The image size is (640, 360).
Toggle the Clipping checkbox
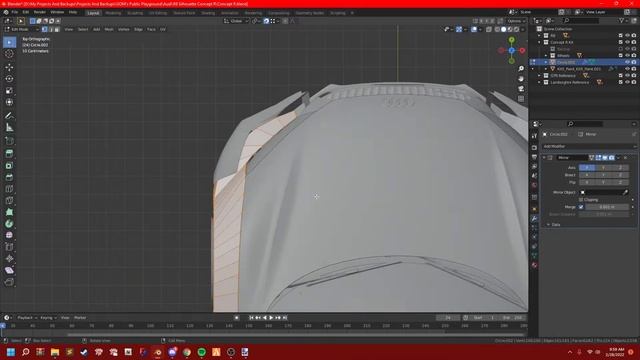click(x=581, y=200)
